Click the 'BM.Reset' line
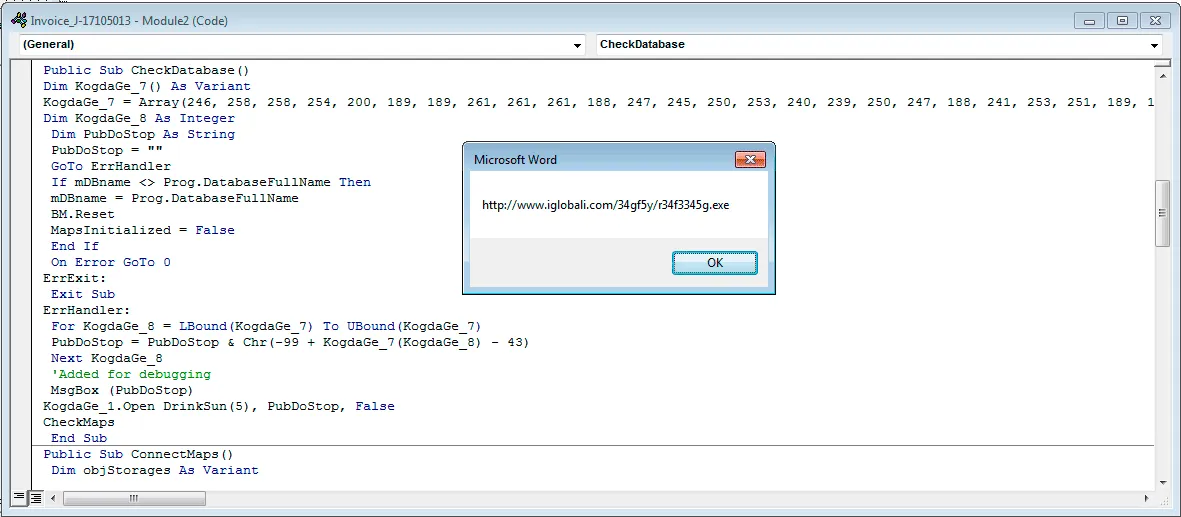Viewport: 1181px width, 517px height. [83, 214]
